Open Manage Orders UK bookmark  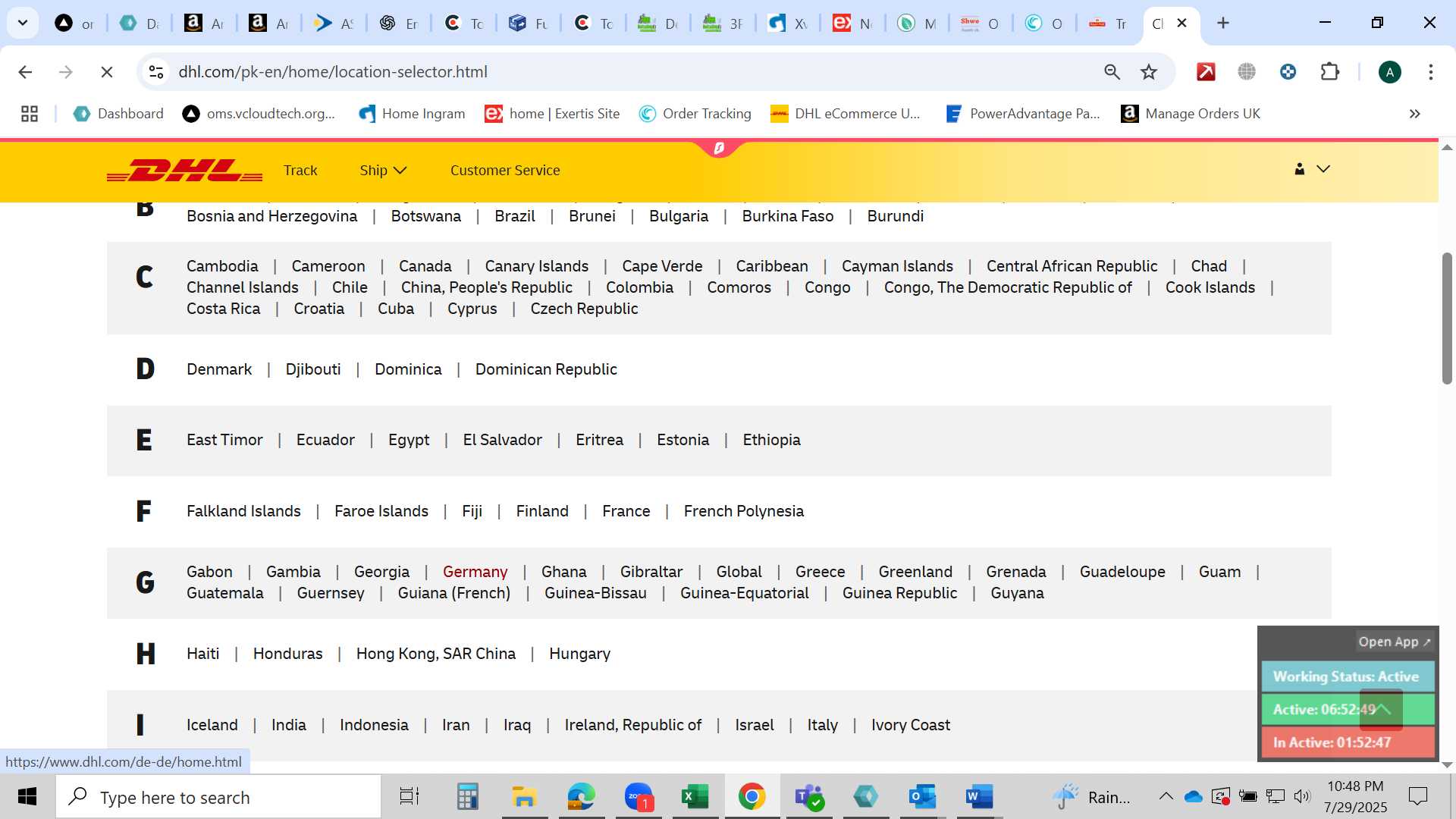point(1191,114)
